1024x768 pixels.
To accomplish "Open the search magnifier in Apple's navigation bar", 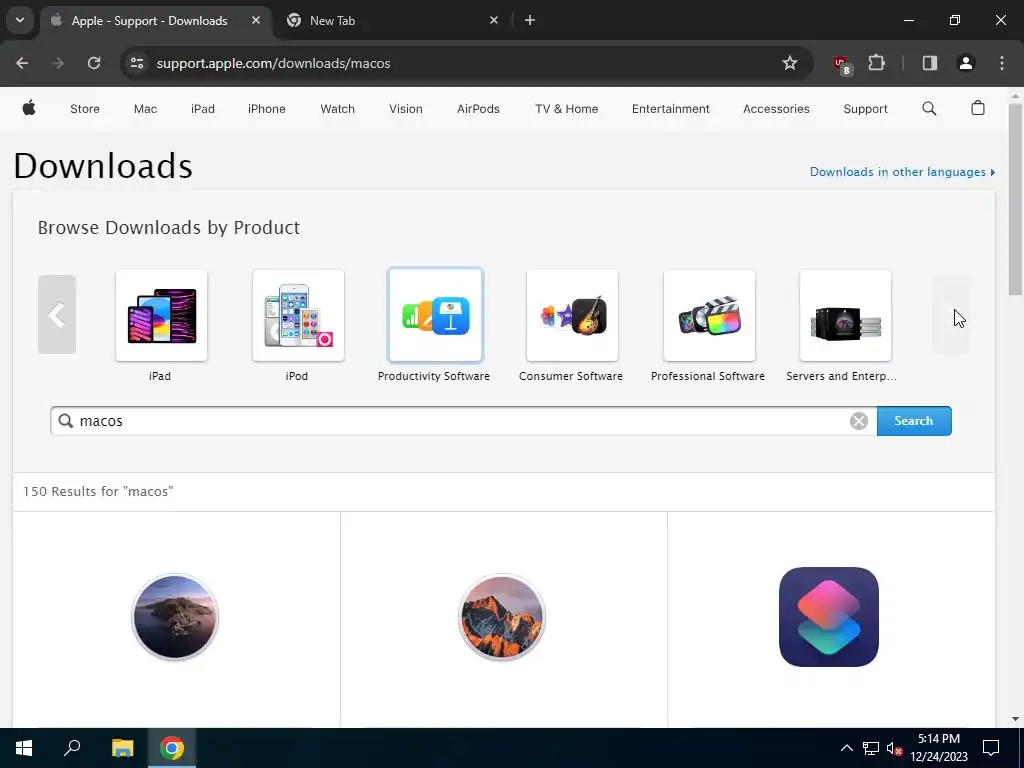I will 929,108.
